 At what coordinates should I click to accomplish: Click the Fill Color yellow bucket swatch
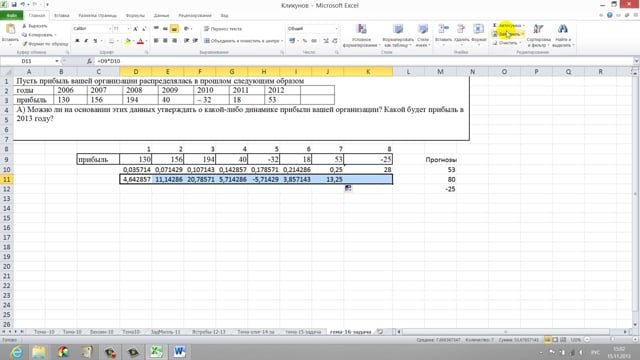[128, 41]
